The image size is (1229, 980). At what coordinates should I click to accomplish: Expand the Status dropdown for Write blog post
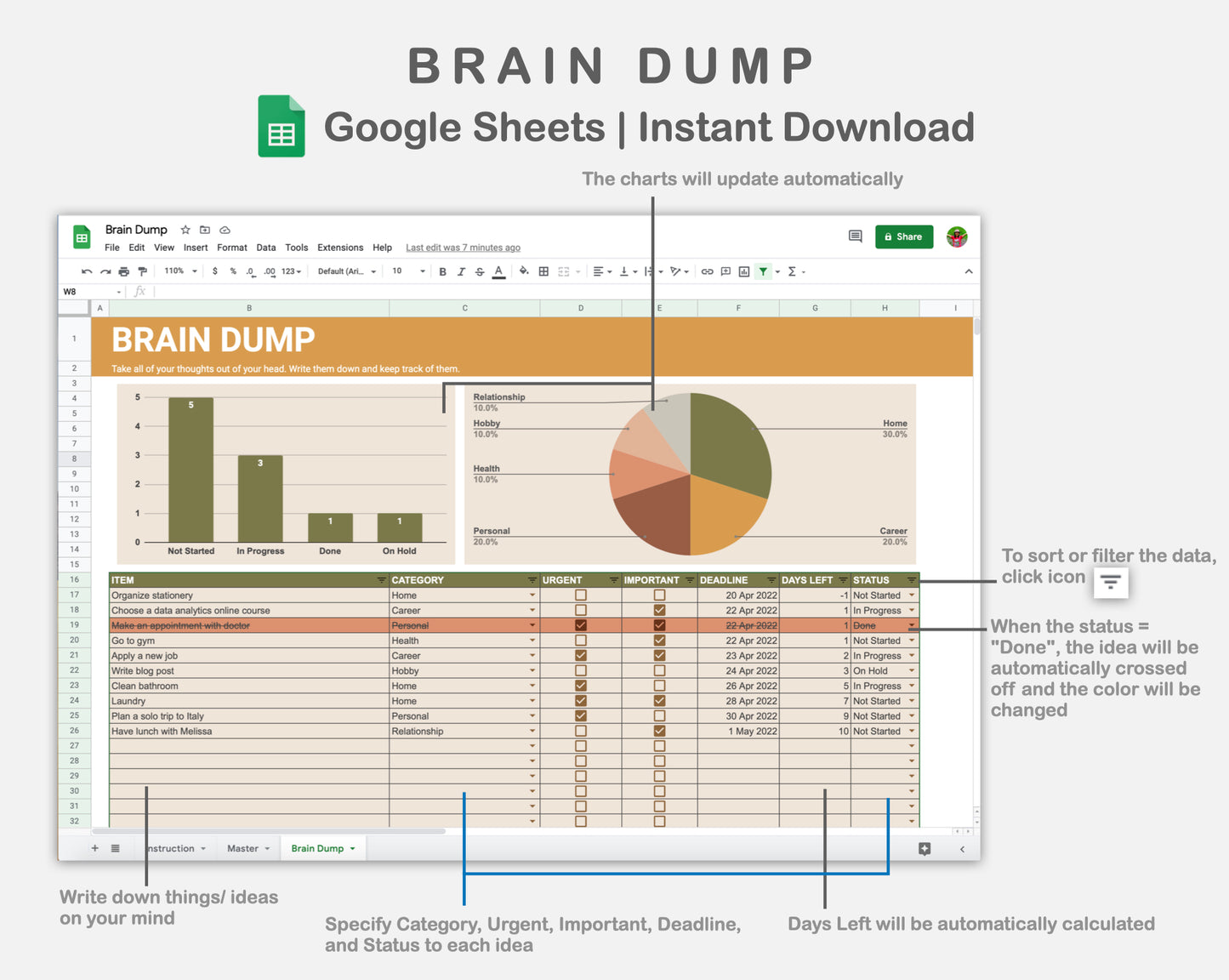(x=912, y=670)
